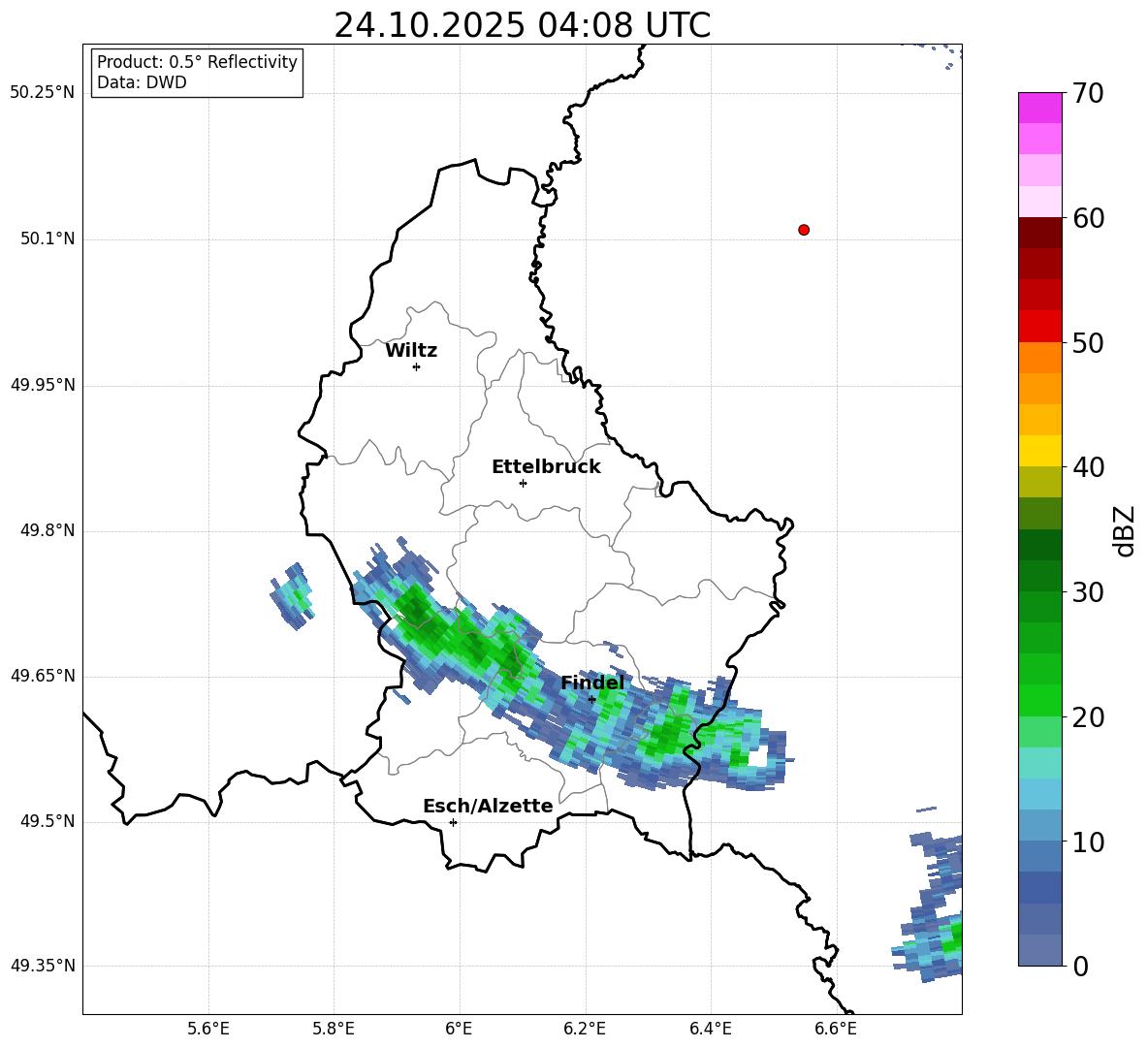Image resolution: width=1148 pixels, height=1048 pixels.
Task: Click the 49.95°N latitude label
Action: tap(43, 385)
